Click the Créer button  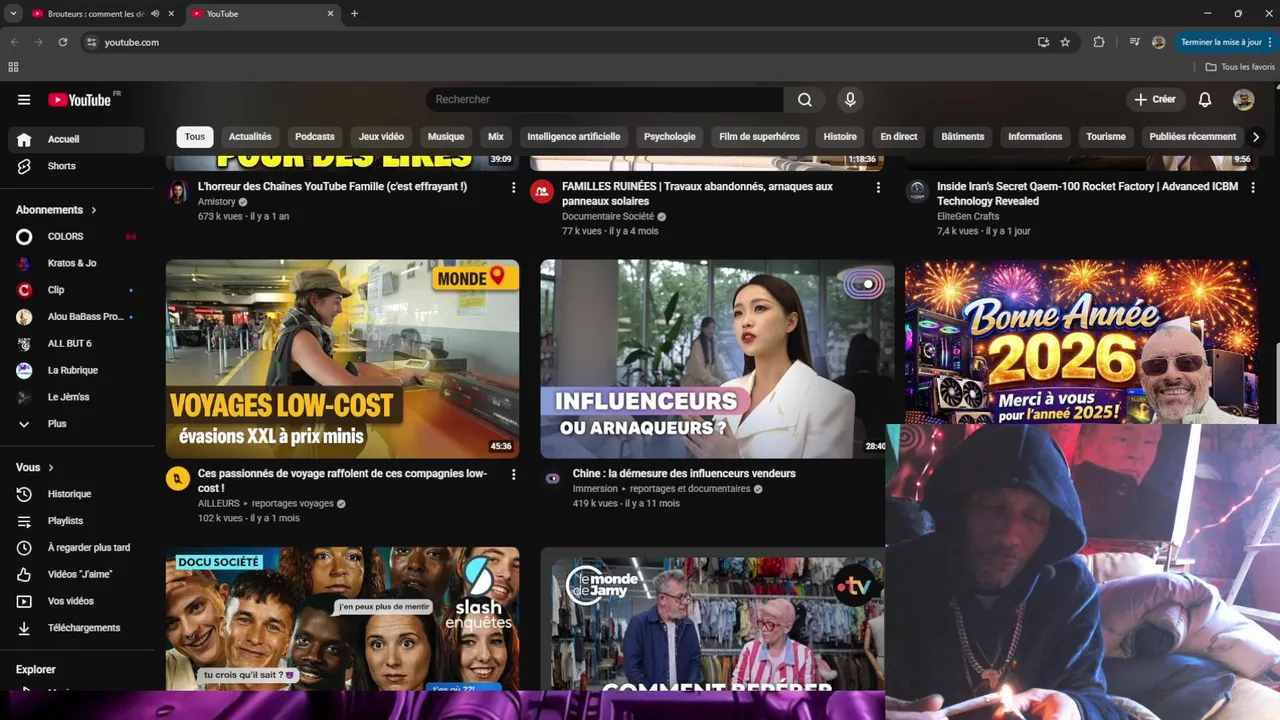[1155, 99]
